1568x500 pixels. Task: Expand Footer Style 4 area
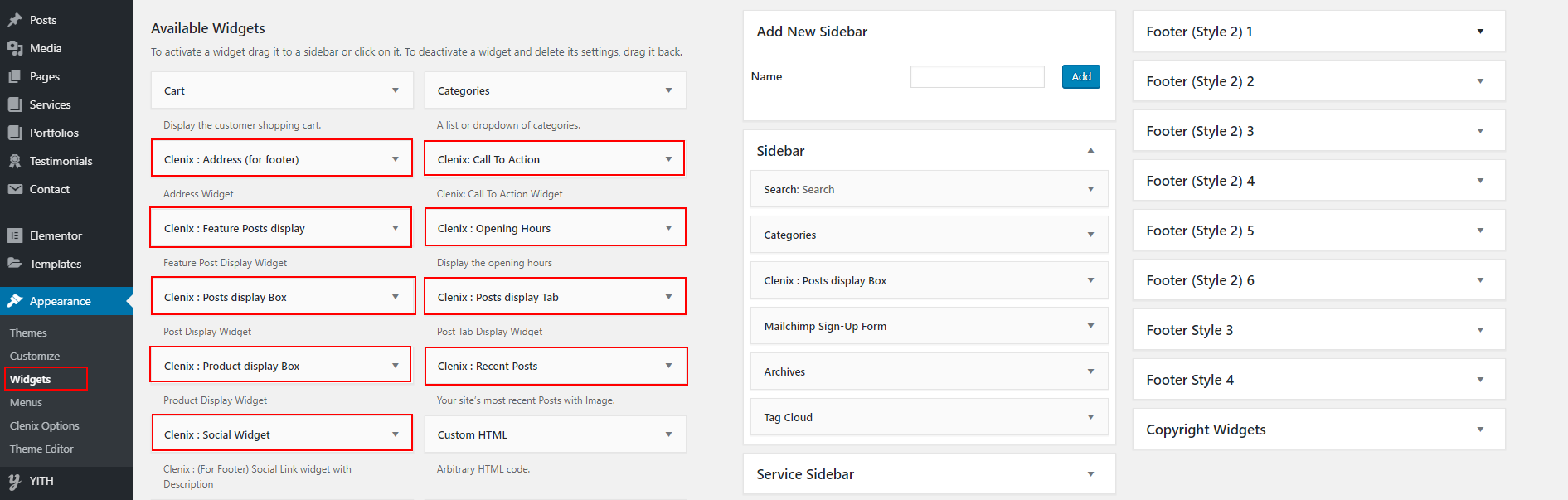[1480, 380]
